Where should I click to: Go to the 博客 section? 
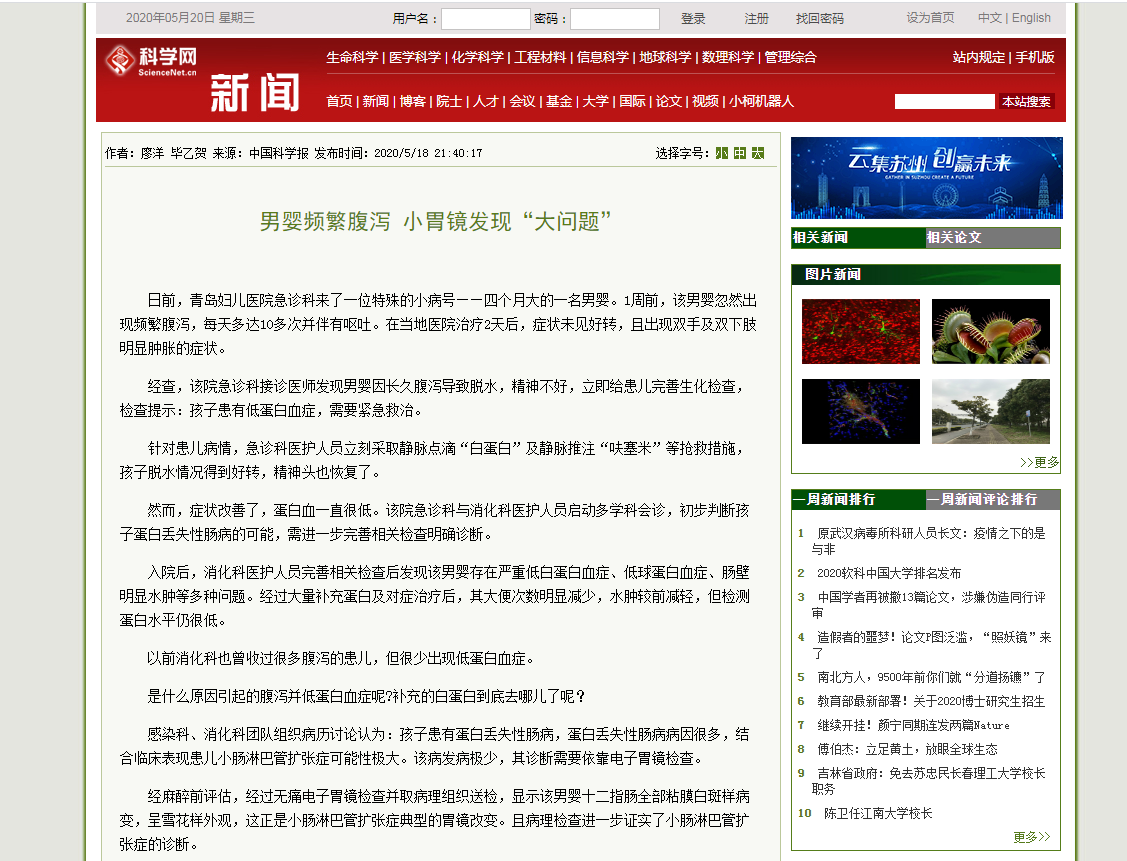pyautogui.click(x=412, y=101)
